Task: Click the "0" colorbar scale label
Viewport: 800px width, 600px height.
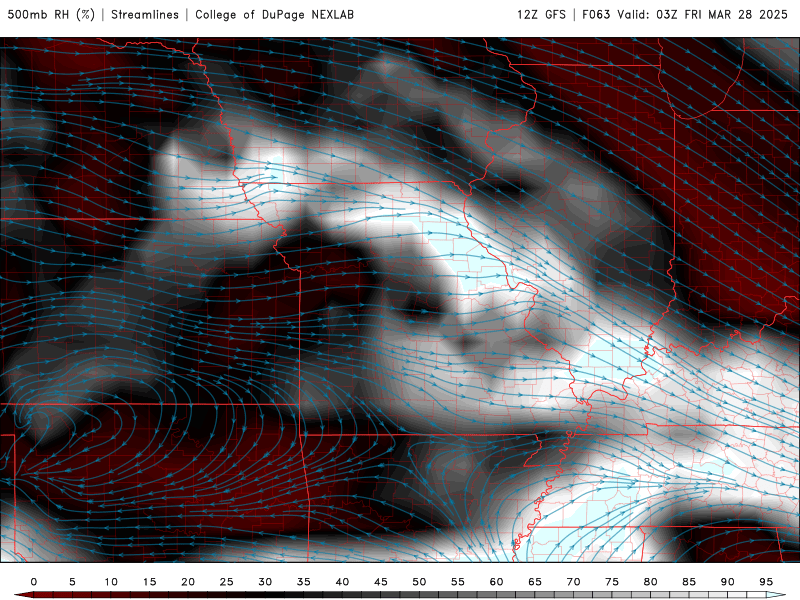Action: tap(34, 582)
